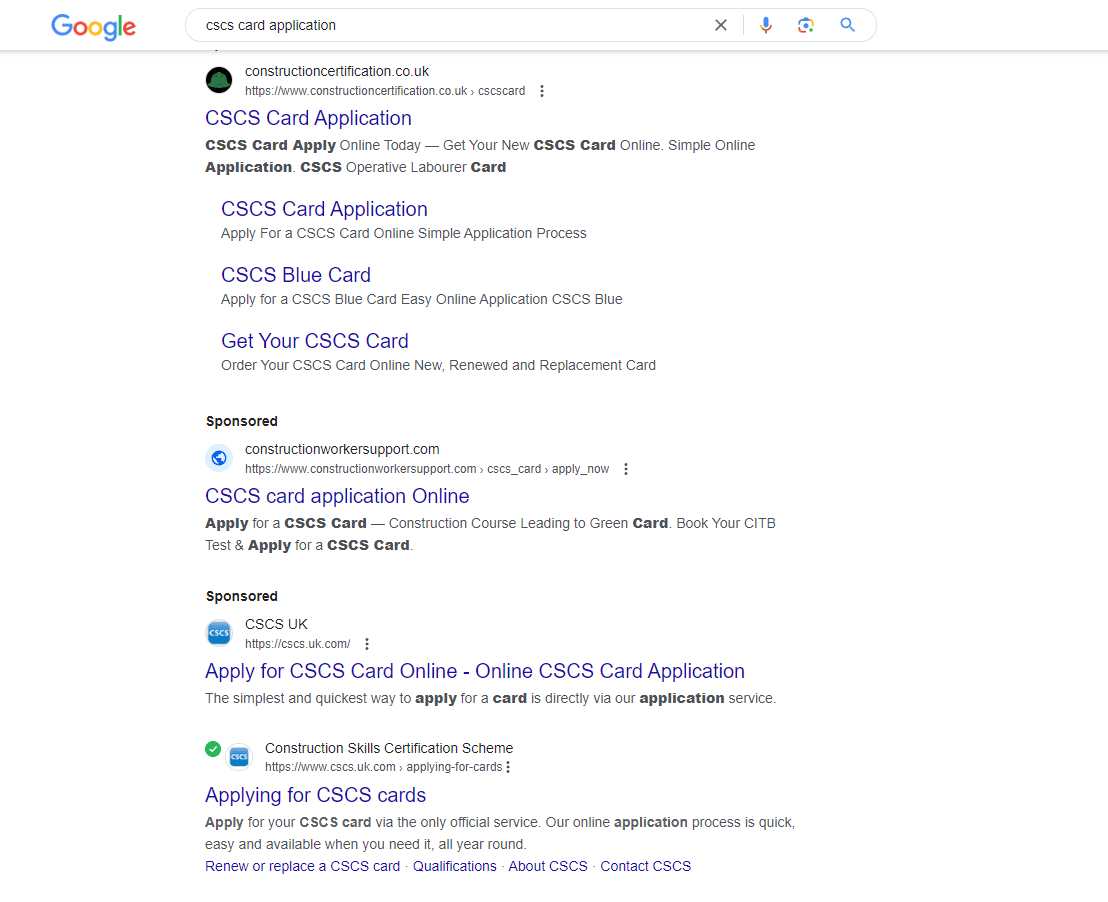Open three-dot menu for official cscs.uk.com applying-for-cards
1108x902 pixels.
[508, 767]
